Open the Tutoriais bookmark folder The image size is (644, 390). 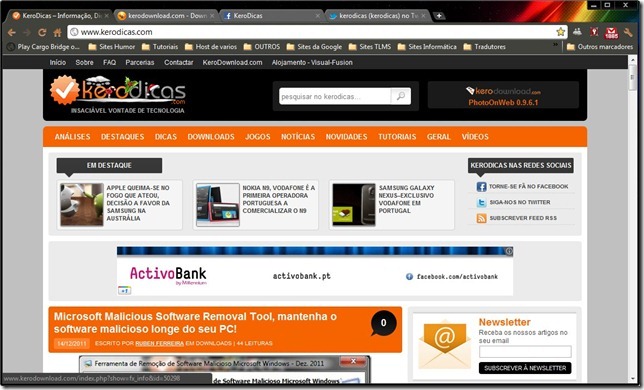click(x=160, y=47)
